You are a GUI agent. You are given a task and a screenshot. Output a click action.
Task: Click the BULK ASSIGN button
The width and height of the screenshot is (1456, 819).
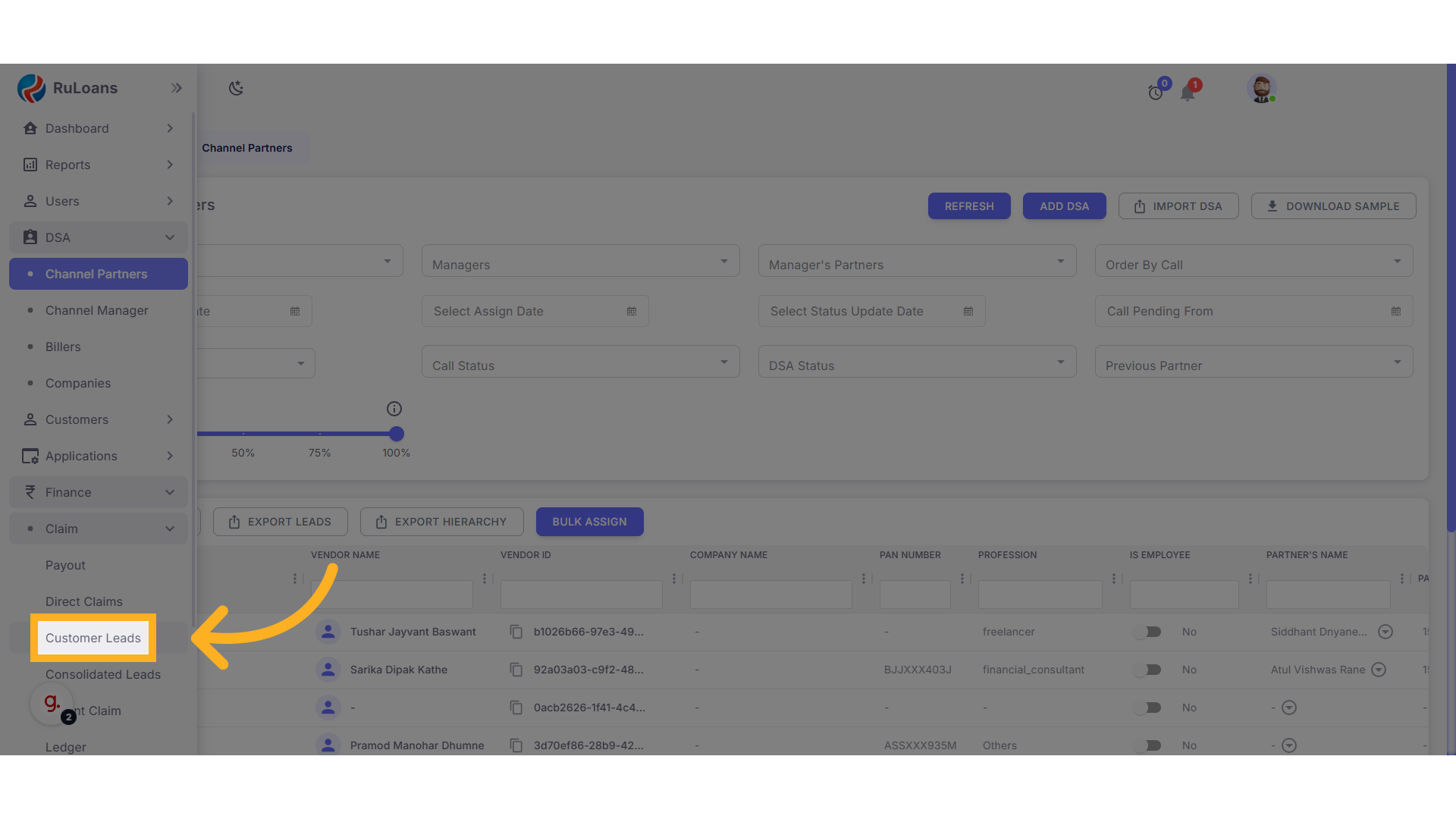589,522
